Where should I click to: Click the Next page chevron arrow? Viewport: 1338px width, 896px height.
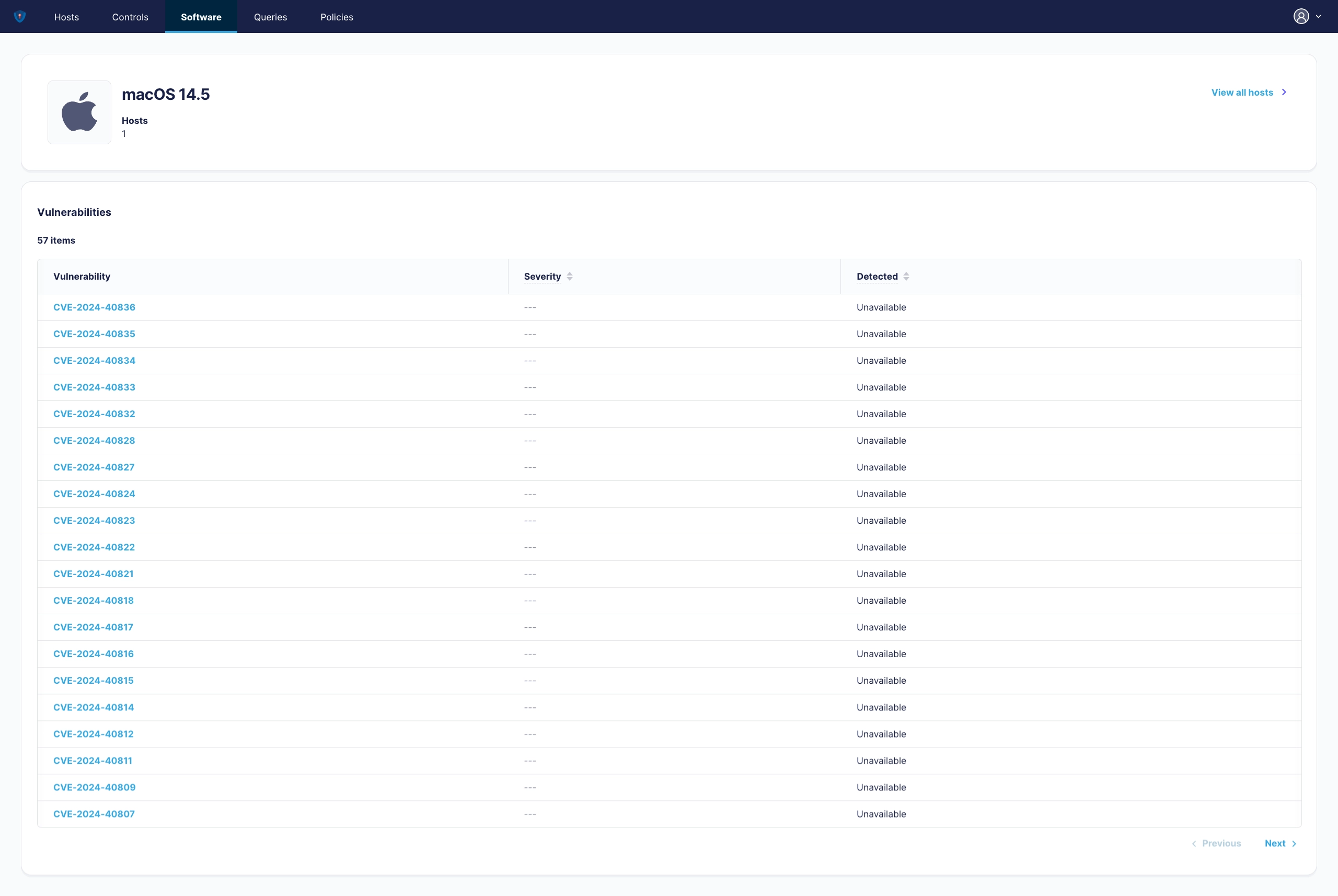[x=1294, y=843]
